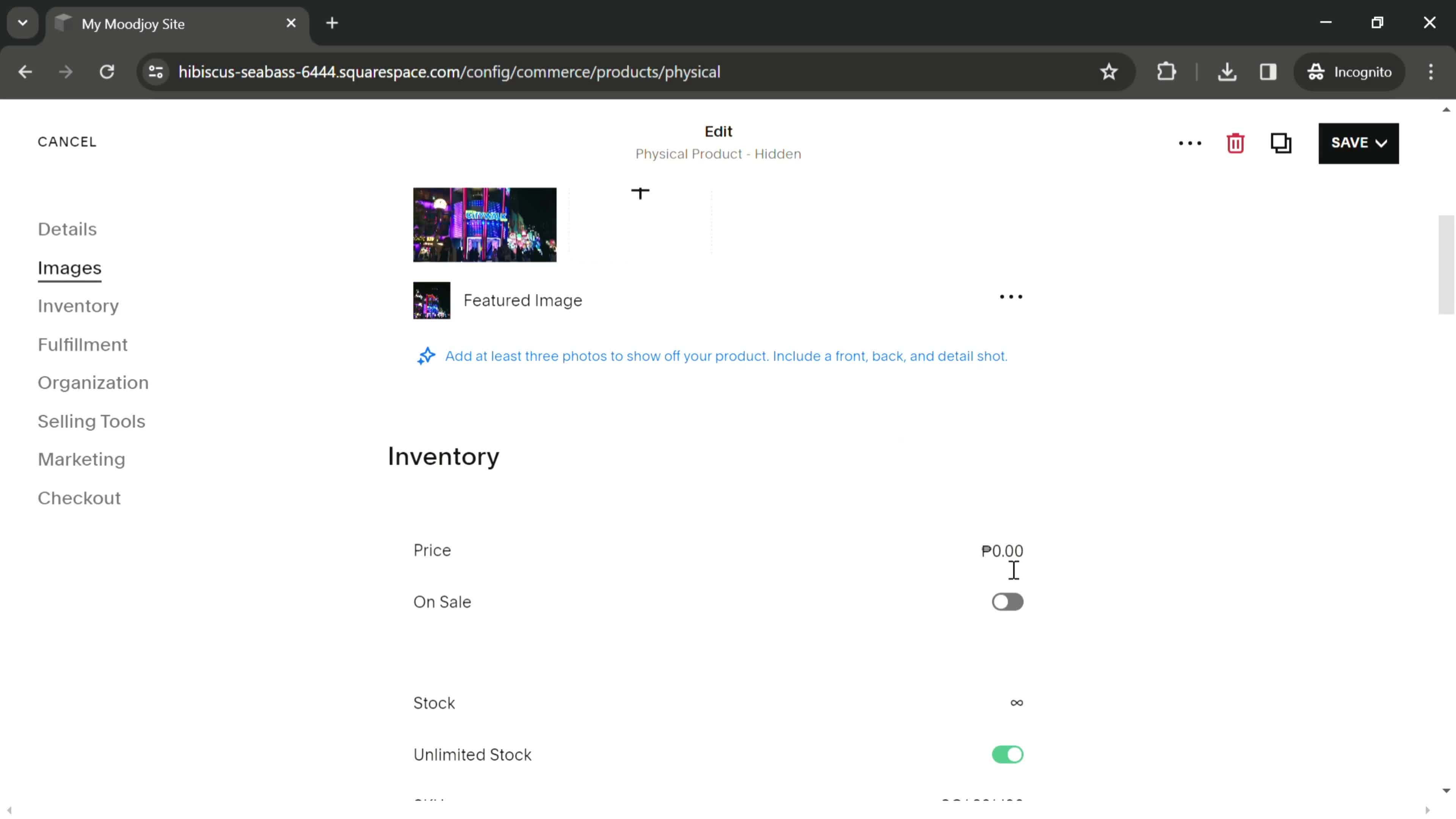Expand the SAVE dropdown button
The height and width of the screenshot is (819, 1456).
pyautogui.click(x=1388, y=142)
